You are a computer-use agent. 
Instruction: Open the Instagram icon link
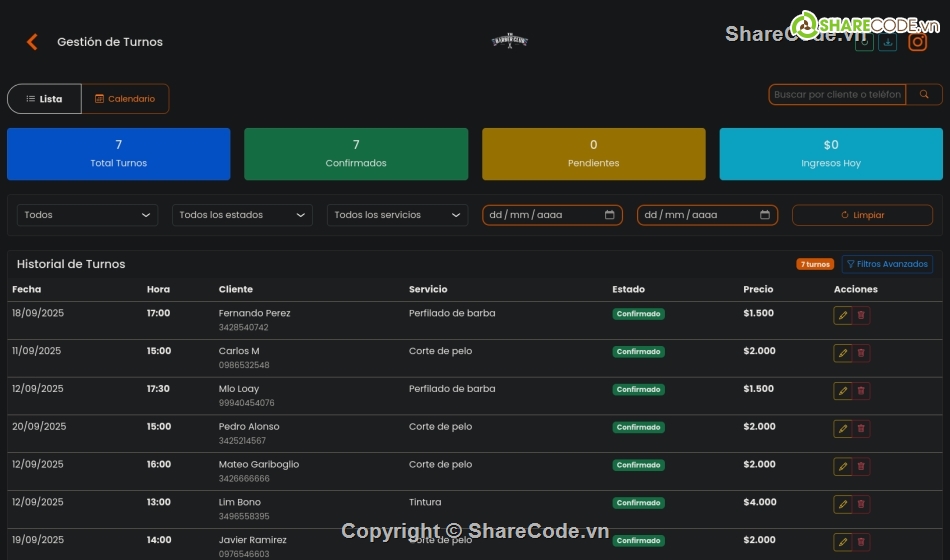pos(917,42)
